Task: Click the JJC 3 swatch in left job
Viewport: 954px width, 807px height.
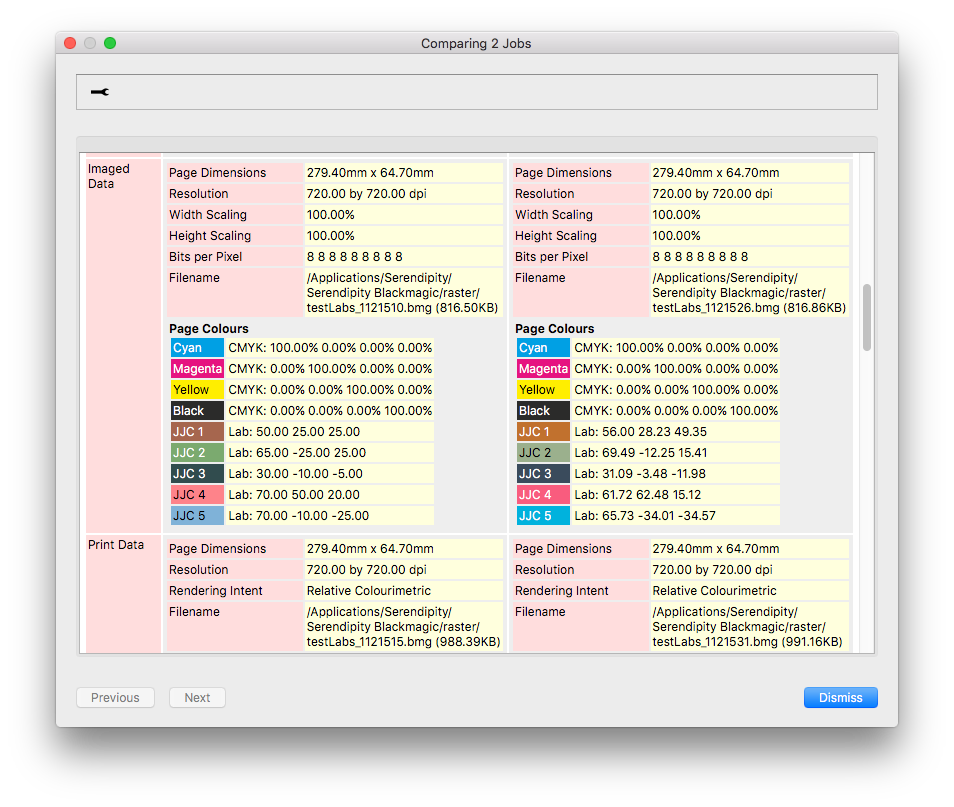Action: point(197,473)
